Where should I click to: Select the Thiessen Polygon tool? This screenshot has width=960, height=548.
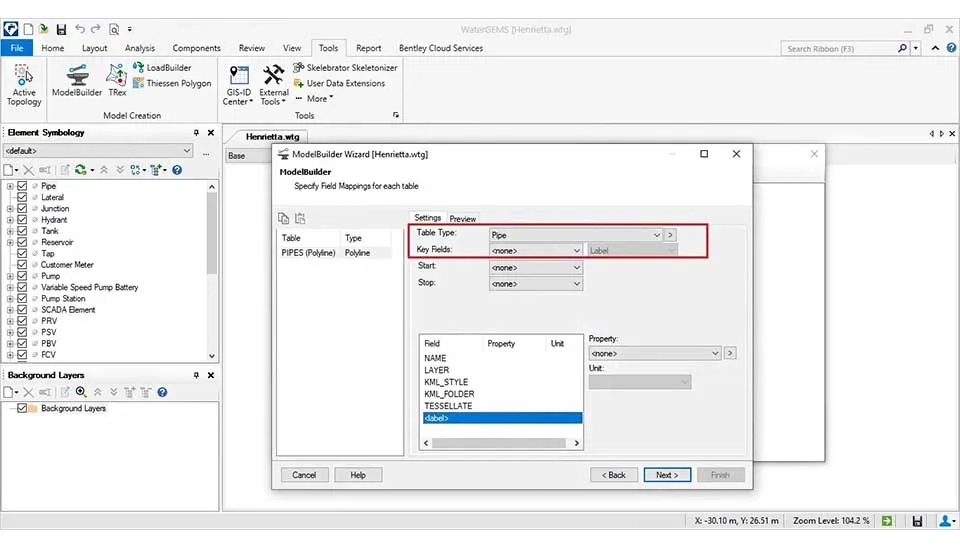coord(172,84)
